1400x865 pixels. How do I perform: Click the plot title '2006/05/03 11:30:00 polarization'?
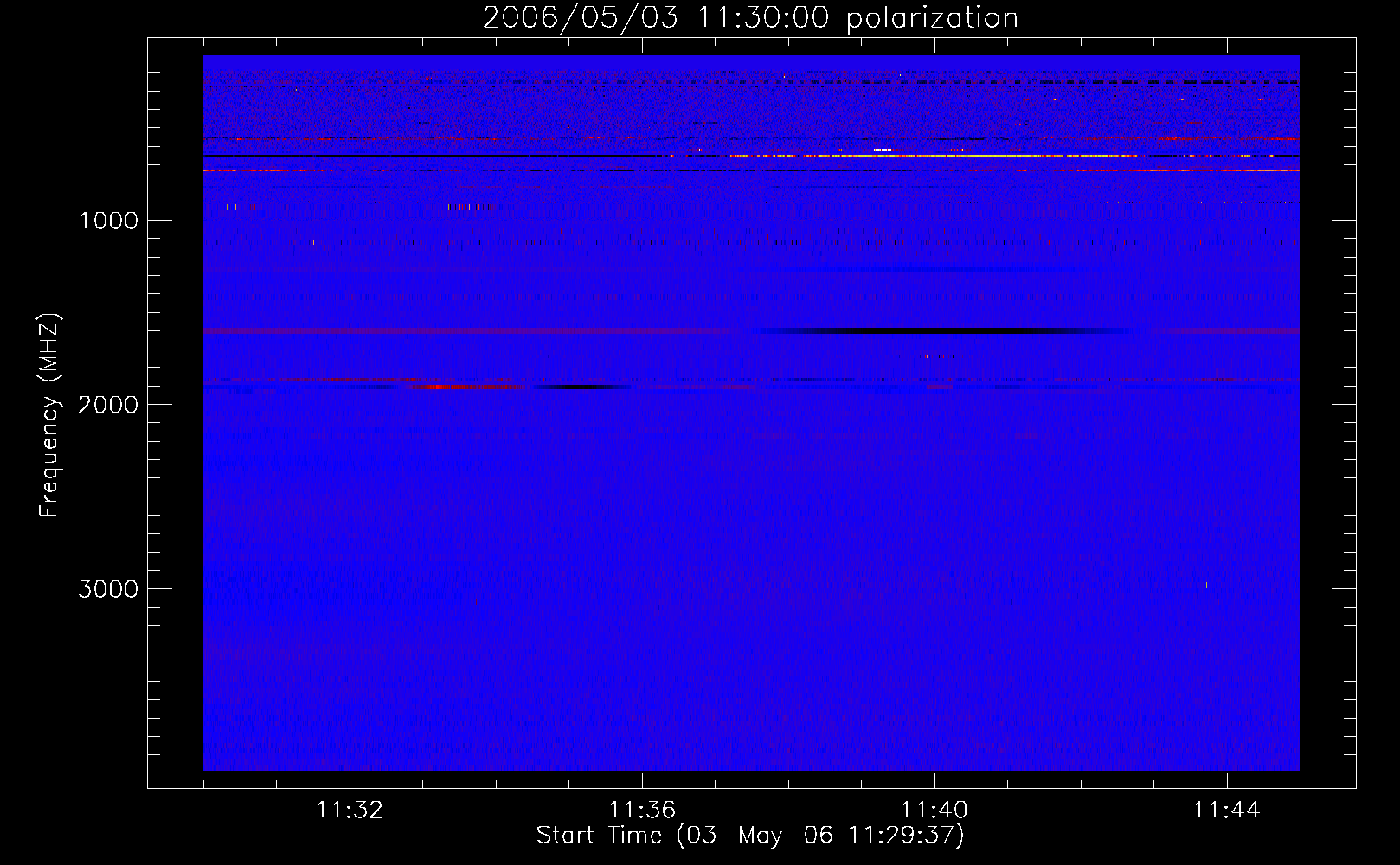[750, 18]
